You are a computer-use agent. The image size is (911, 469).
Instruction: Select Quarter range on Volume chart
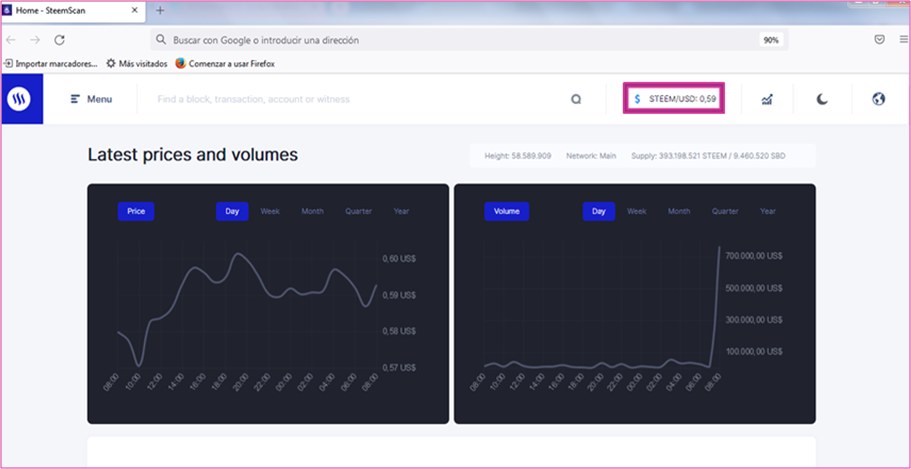(x=725, y=212)
